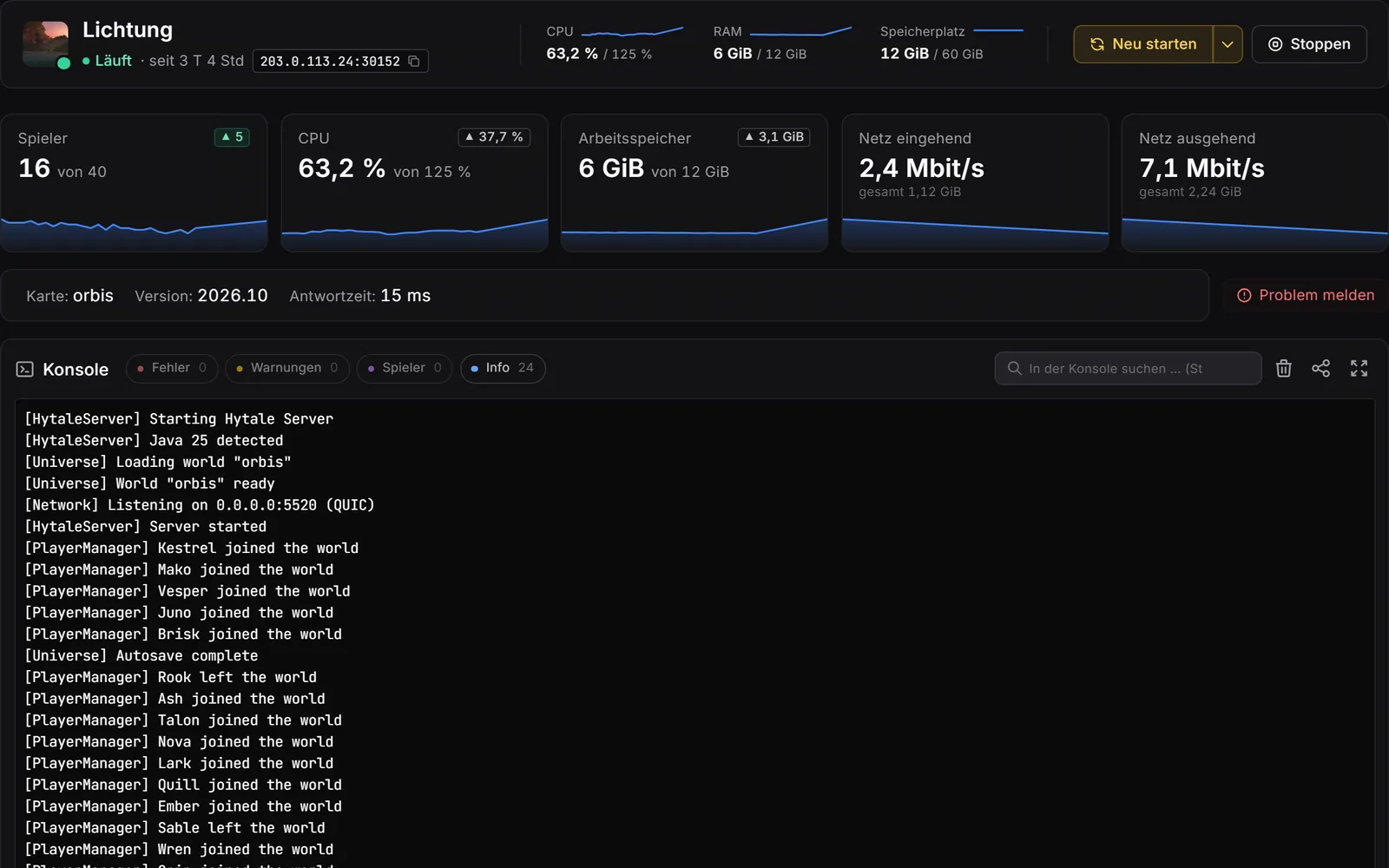
Task: Focus the console search field
Action: (1128, 369)
